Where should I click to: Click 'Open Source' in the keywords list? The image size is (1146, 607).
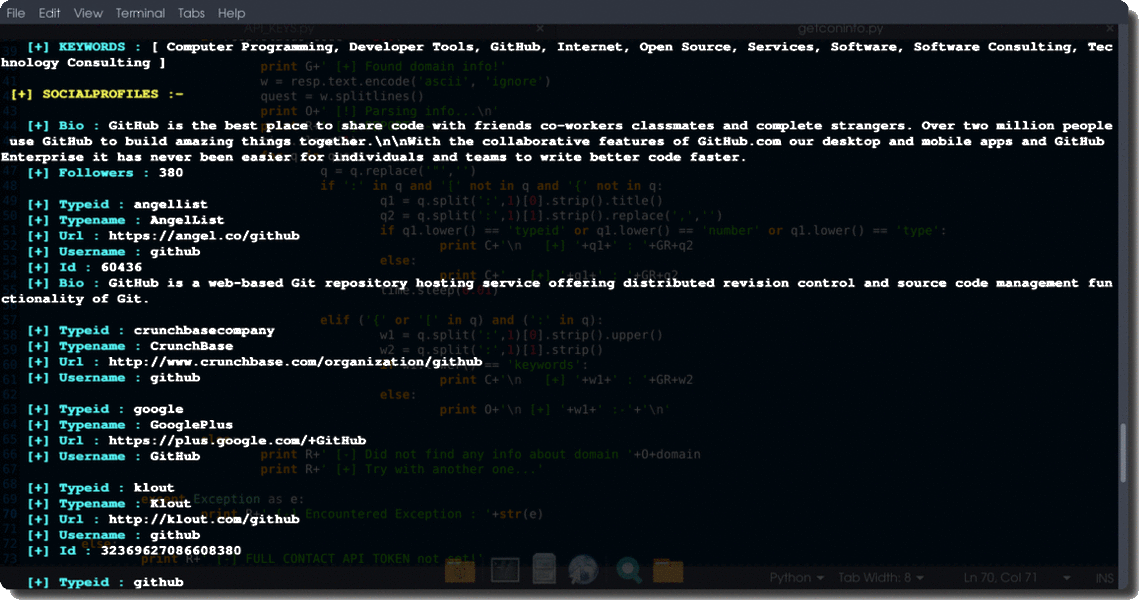pos(686,47)
